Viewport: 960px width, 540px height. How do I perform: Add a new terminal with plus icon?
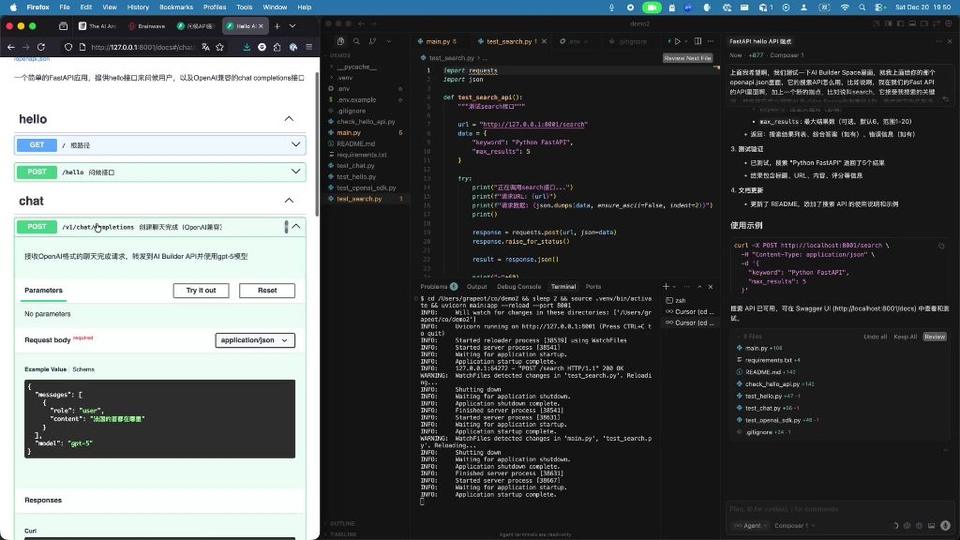666,287
